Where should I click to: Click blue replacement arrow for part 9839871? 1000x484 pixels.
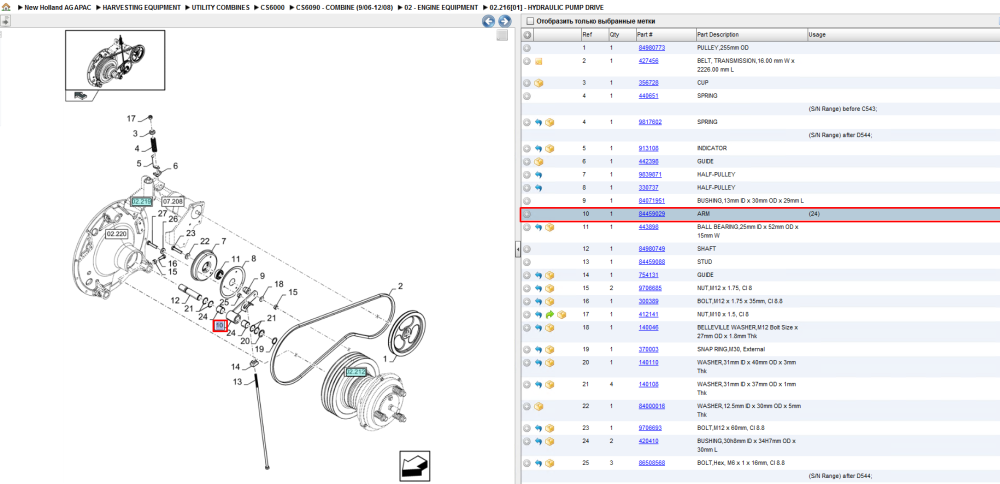click(538, 175)
